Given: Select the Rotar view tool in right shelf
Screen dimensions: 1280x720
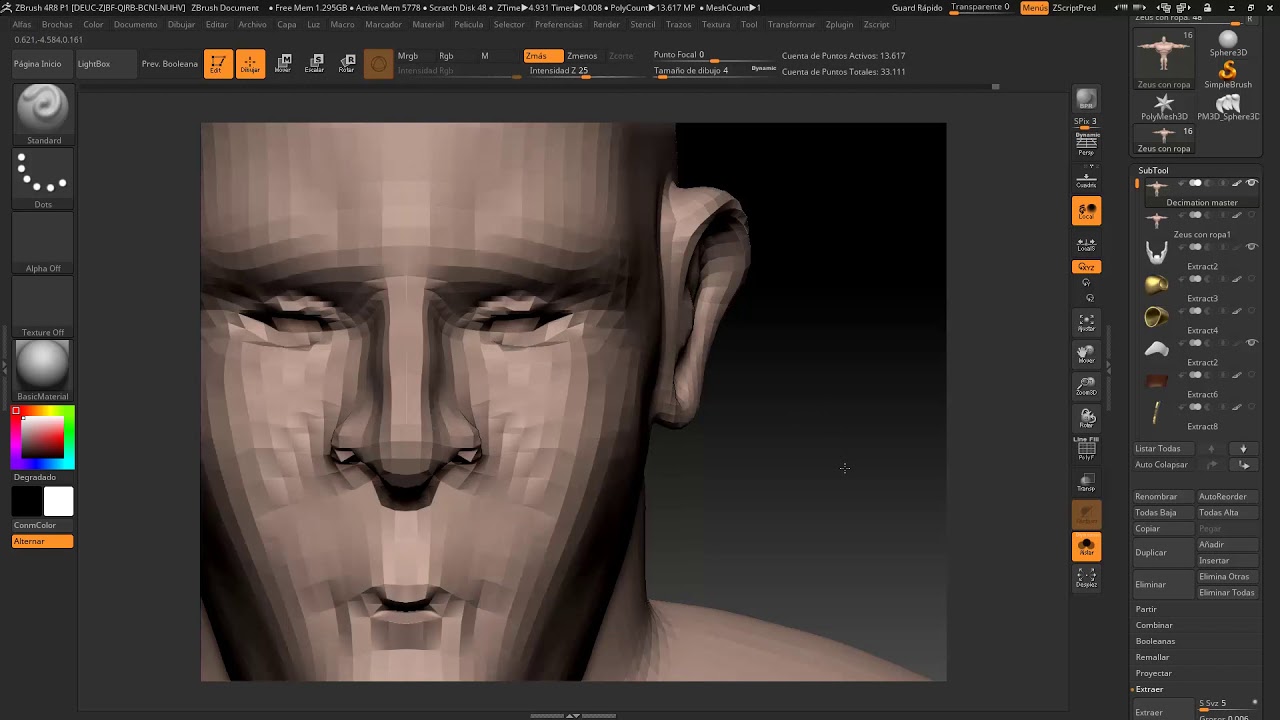Looking at the screenshot, I should [x=1086, y=418].
